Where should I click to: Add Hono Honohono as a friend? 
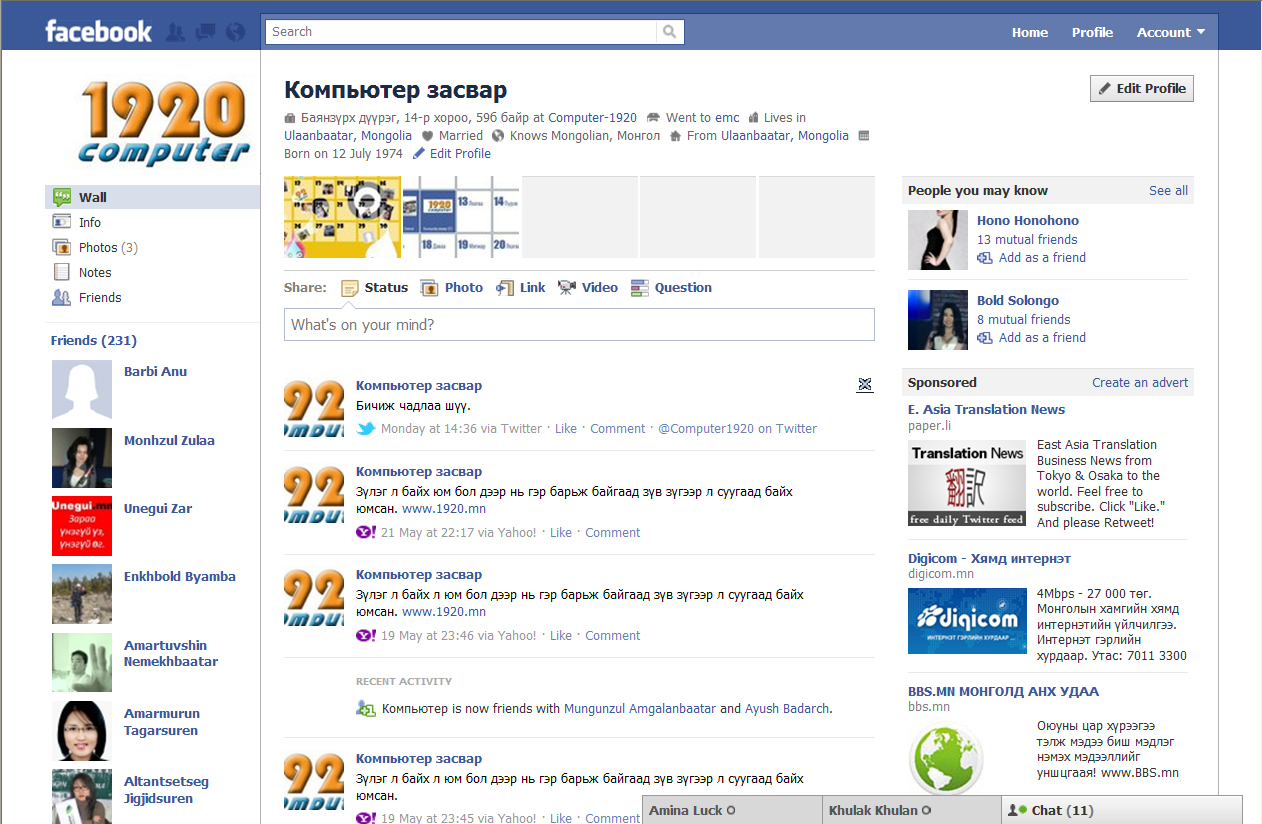[1032, 258]
